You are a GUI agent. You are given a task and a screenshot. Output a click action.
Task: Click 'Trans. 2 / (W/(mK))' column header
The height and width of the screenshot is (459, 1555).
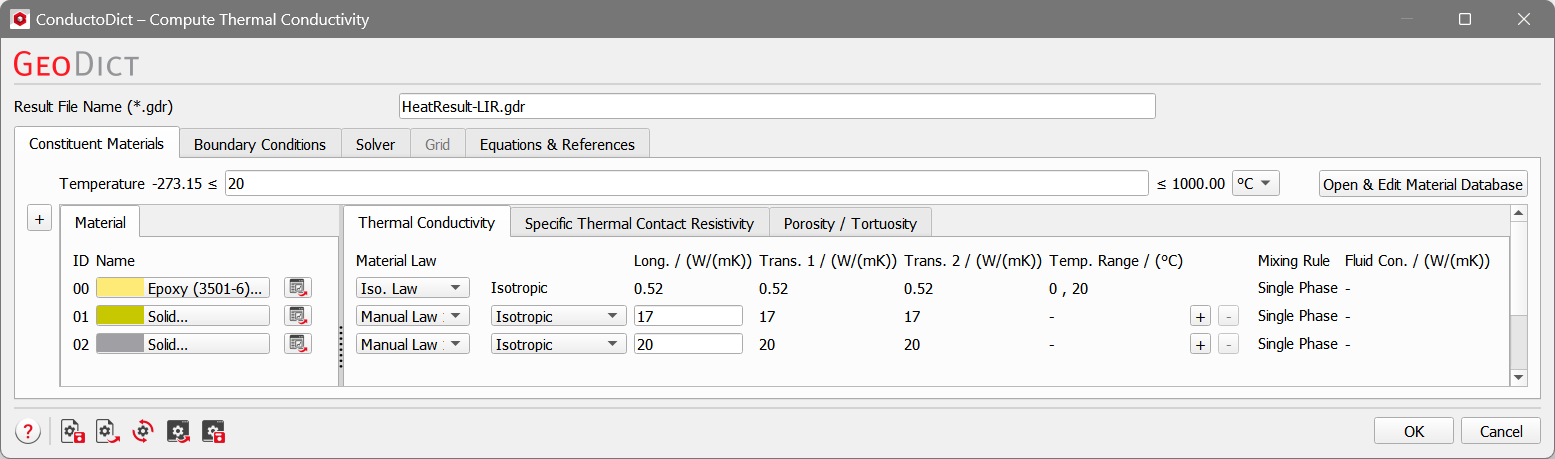973,261
